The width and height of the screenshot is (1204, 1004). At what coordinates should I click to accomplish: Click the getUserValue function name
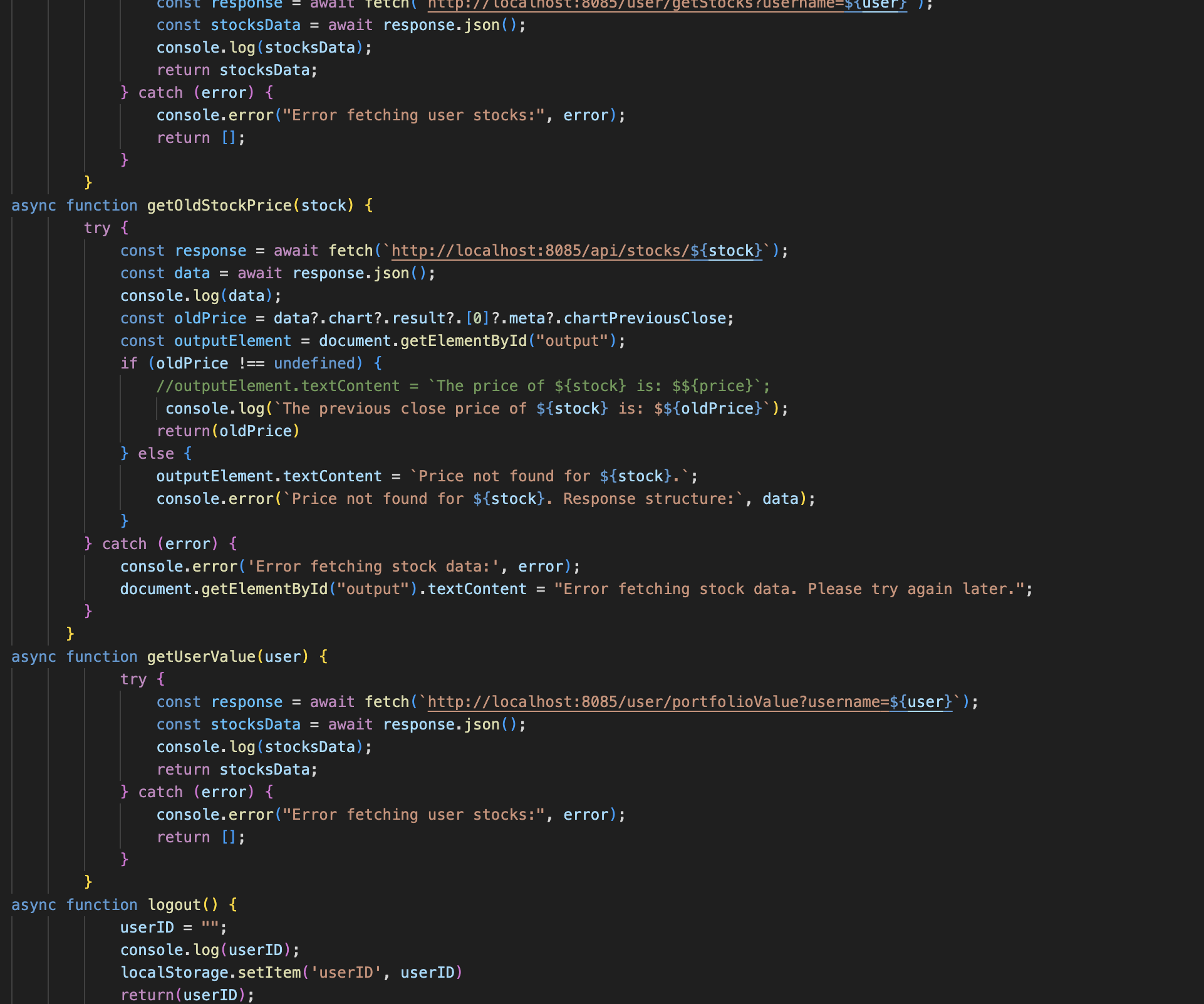click(201, 657)
